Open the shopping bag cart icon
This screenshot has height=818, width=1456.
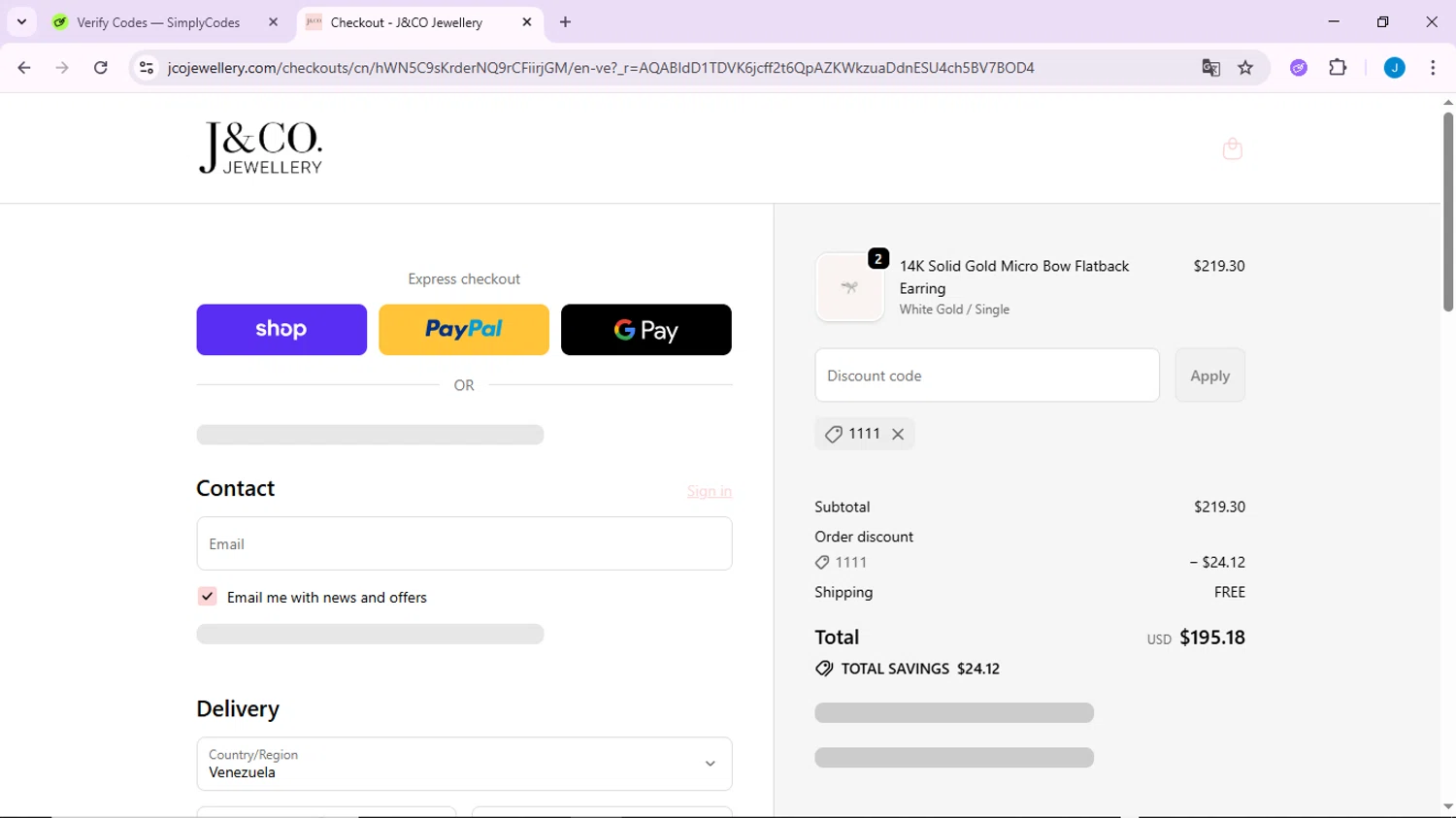coord(1232,148)
